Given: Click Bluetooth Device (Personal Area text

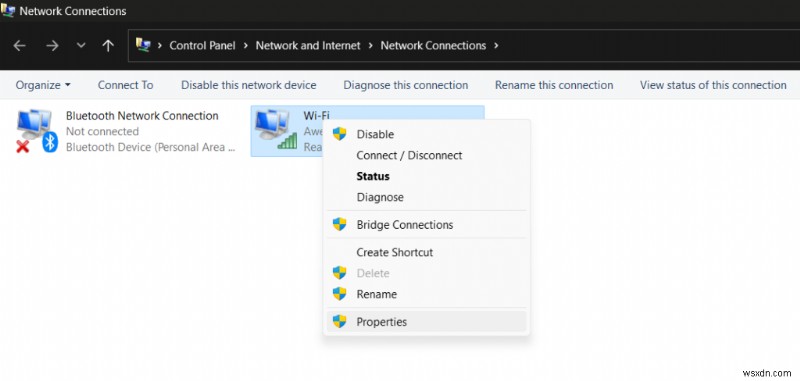Looking at the screenshot, I should 151,147.
